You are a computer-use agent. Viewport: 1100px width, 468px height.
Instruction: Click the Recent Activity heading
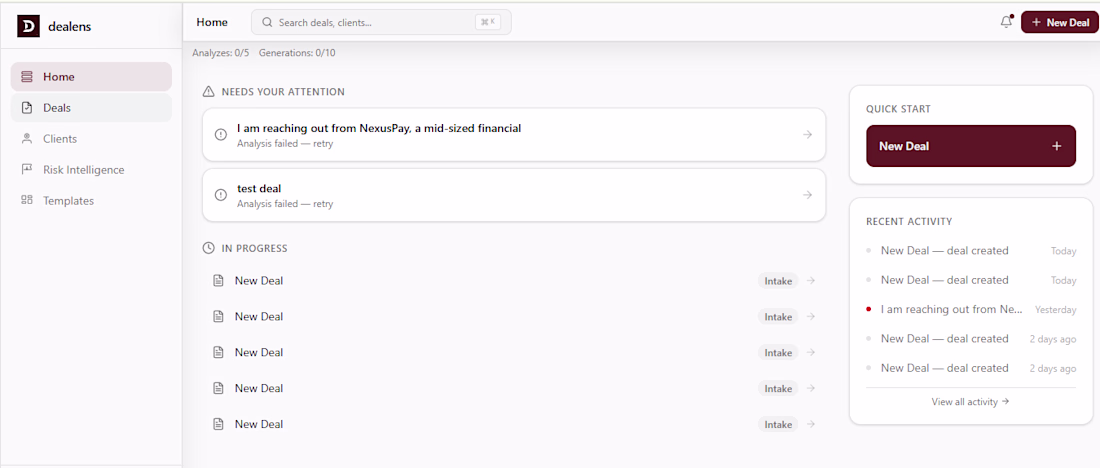tap(909, 221)
